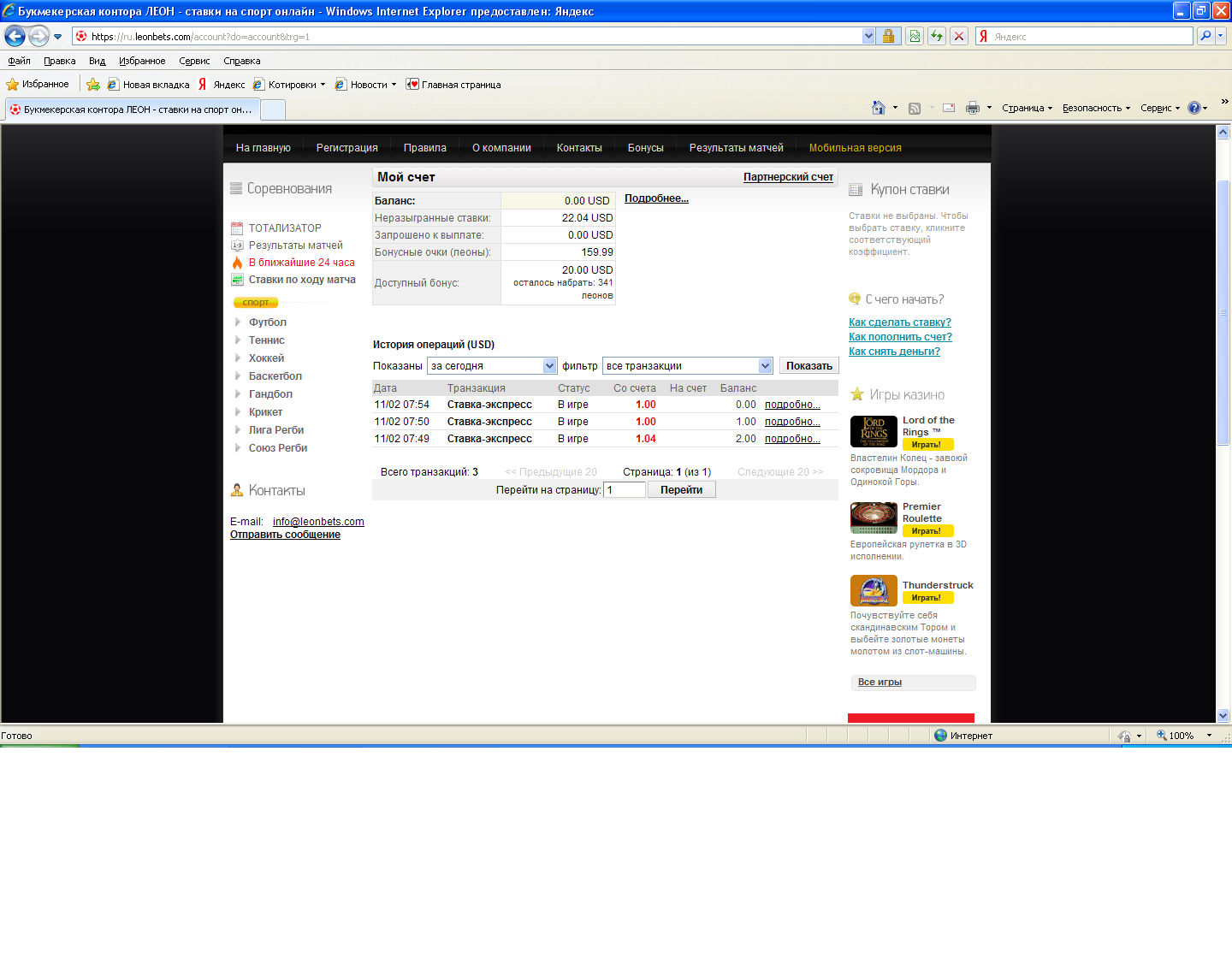Open the Избранное menu in menu bar
The image size is (1232, 970).
coord(142,61)
